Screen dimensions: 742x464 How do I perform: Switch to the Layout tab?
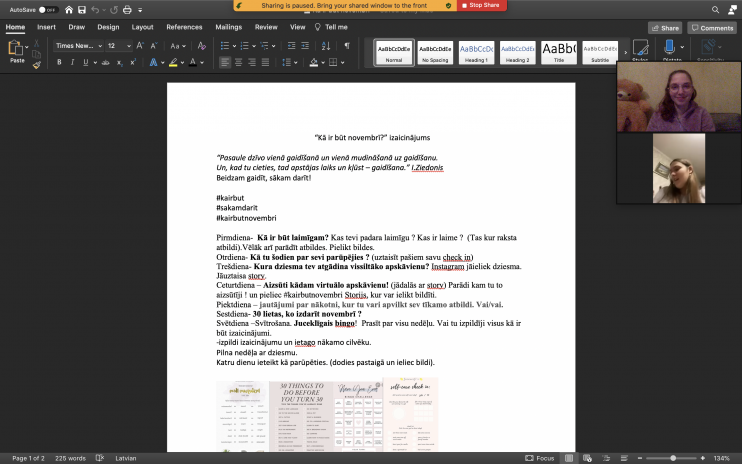click(x=142, y=27)
